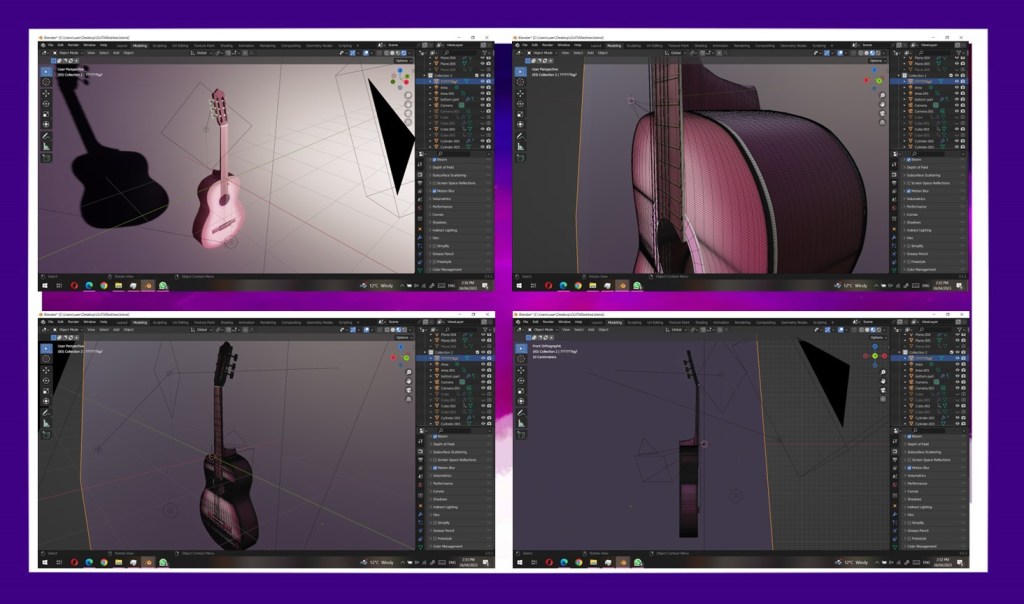Open the Render menu in top-left window
The image size is (1024, 604).
74,45
